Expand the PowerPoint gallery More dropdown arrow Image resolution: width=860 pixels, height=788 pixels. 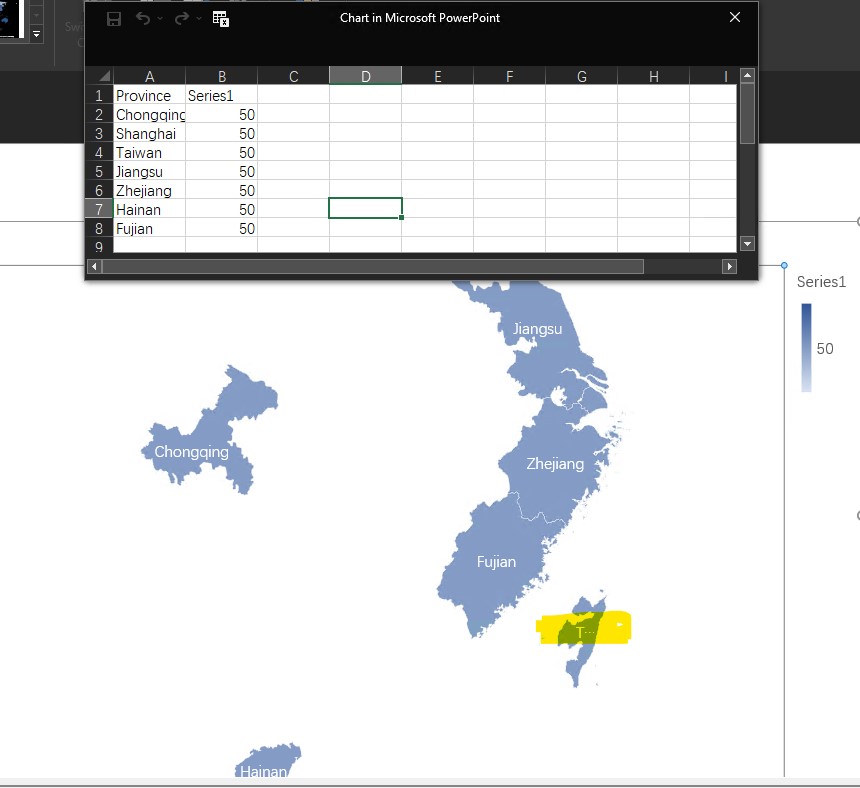[36, 34]
